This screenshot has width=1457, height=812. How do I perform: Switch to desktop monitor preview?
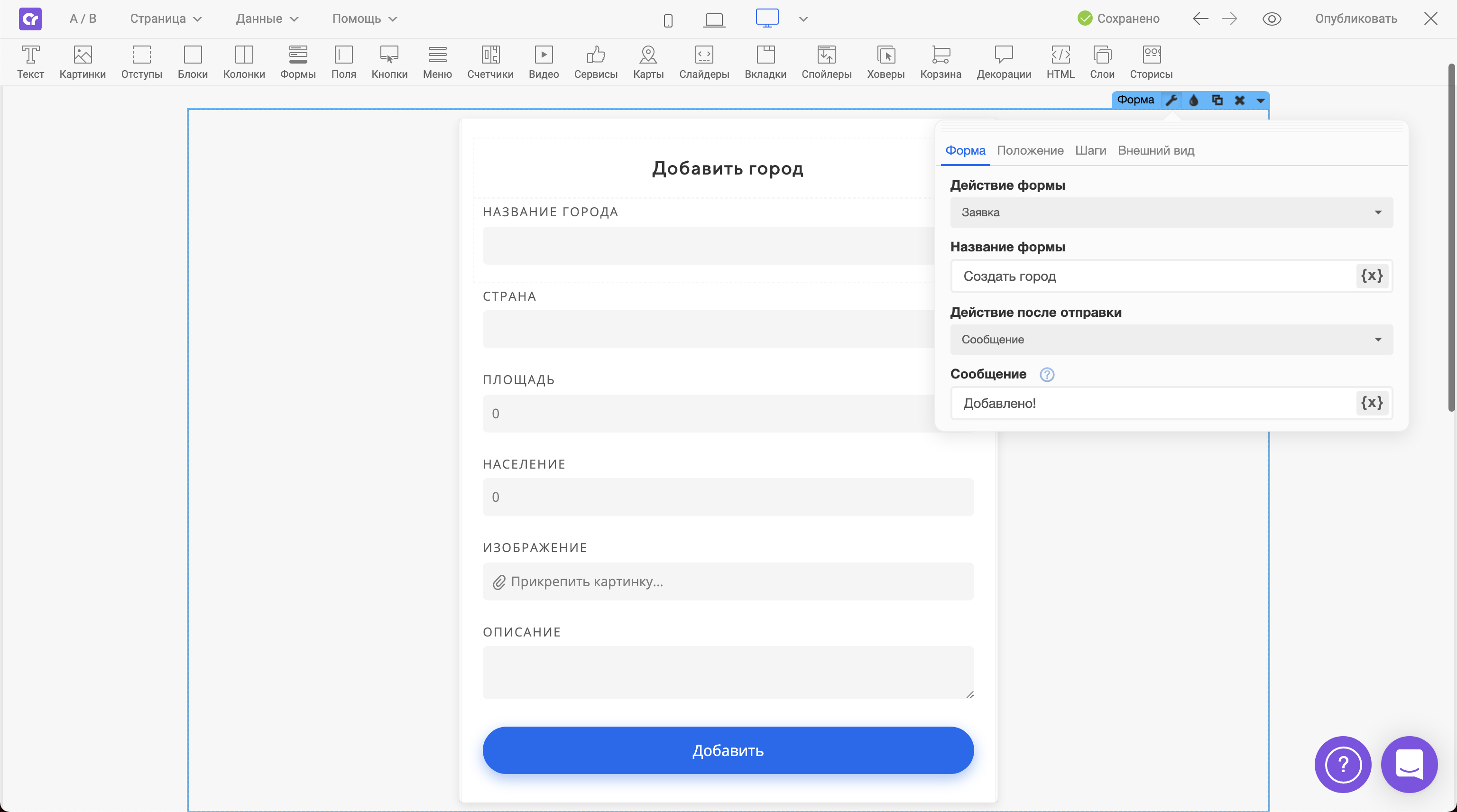click(x=767, y=18)
